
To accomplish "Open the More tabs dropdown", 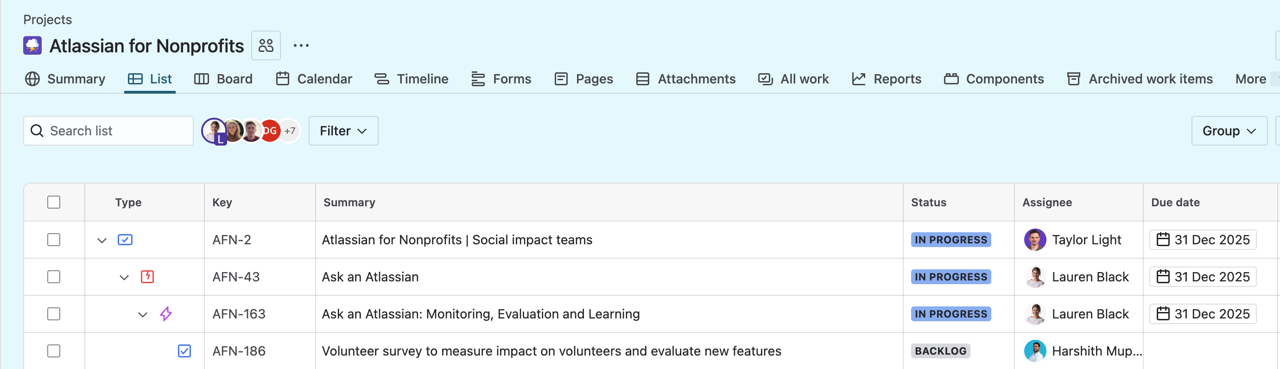I will coord(1256,79).
